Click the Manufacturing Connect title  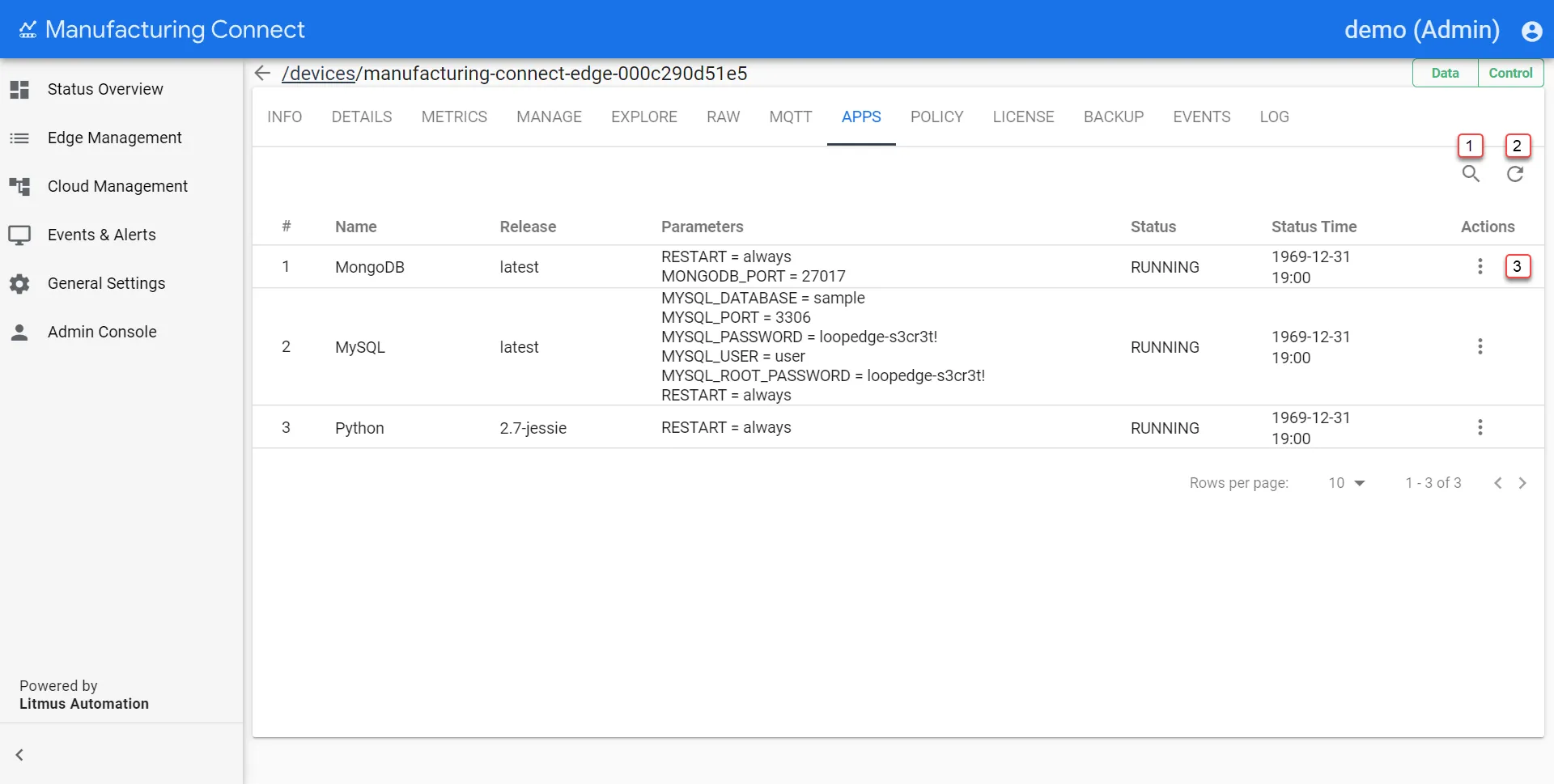pyautogui.click(x=175, y=30)
